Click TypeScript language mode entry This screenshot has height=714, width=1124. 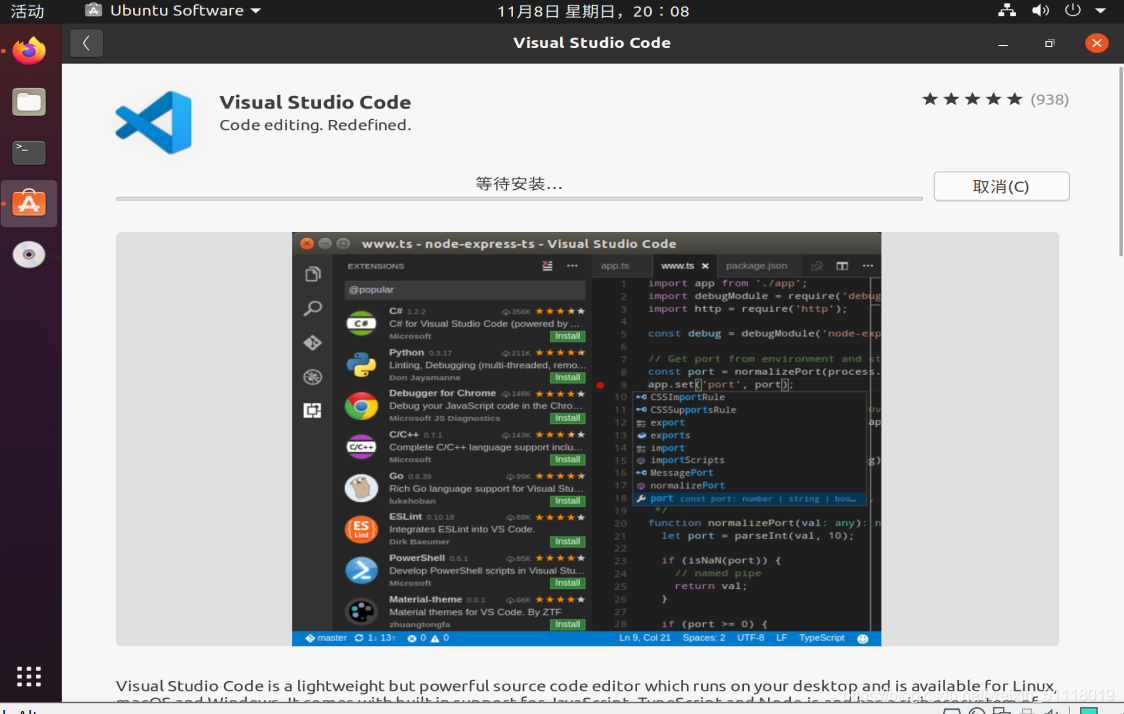821,638
